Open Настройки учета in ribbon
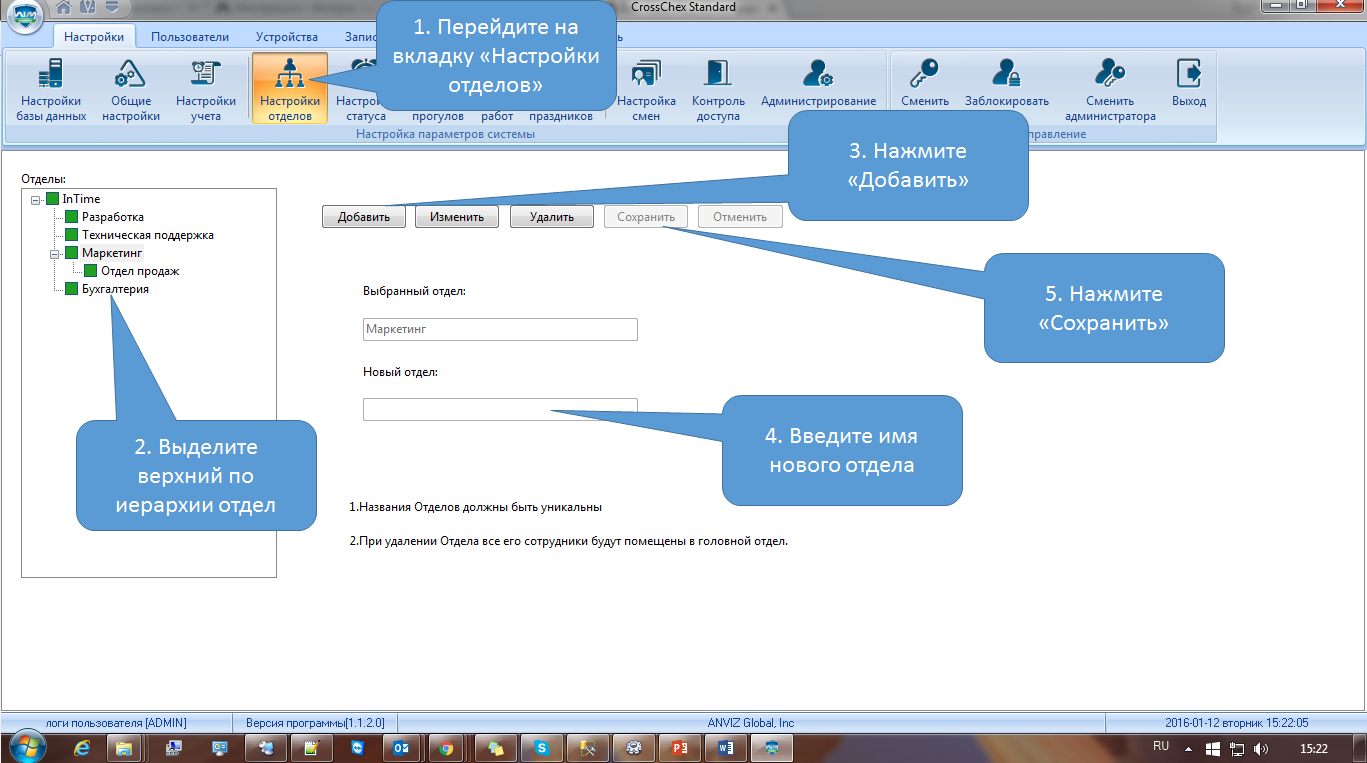Image resolution: width=1367 pixels, height=763 pixels. click(206, 89)
